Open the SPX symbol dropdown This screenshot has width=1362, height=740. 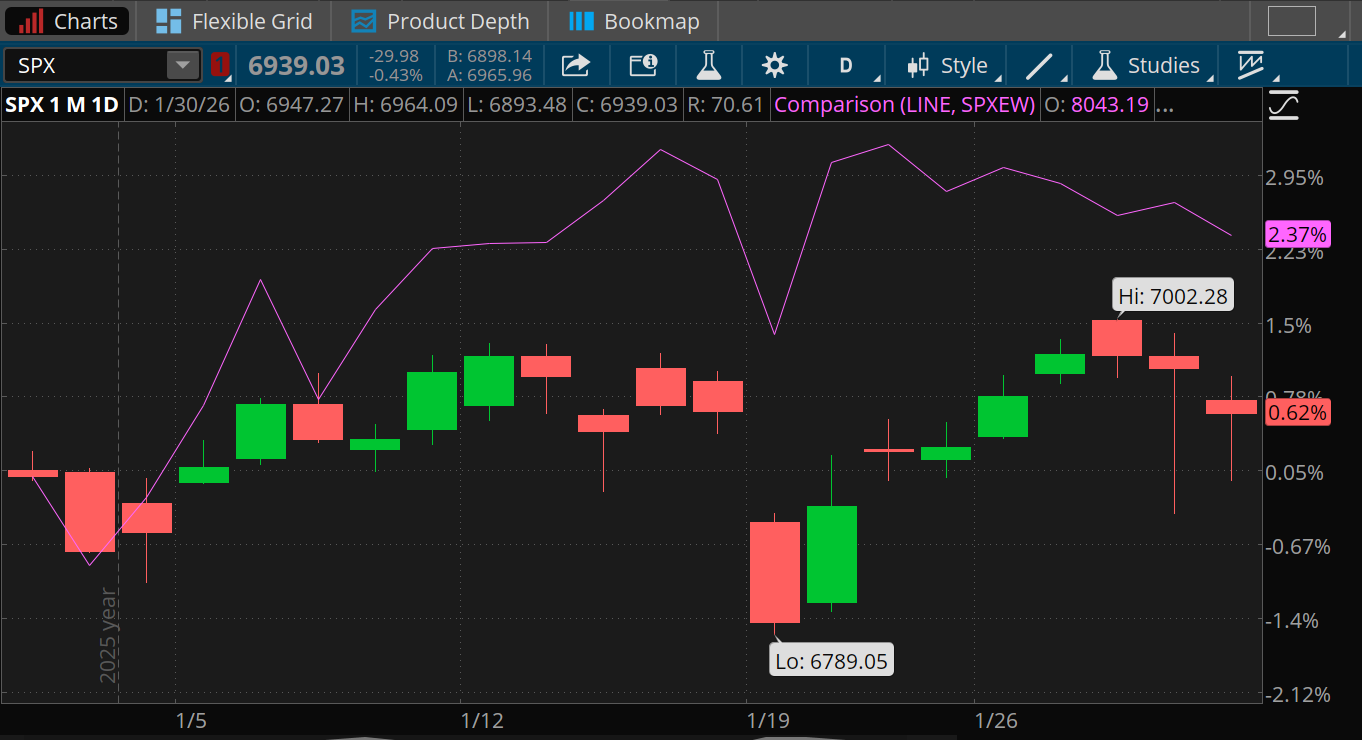click(x=182, y=64)
